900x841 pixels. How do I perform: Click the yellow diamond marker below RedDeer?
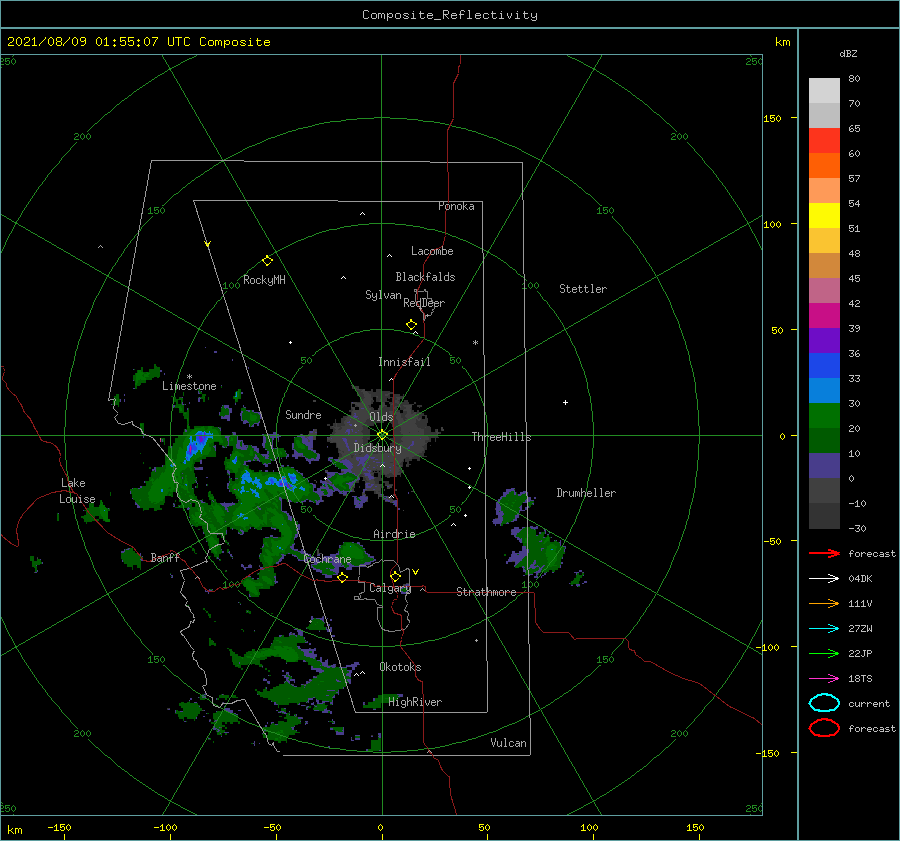[412, 325]
